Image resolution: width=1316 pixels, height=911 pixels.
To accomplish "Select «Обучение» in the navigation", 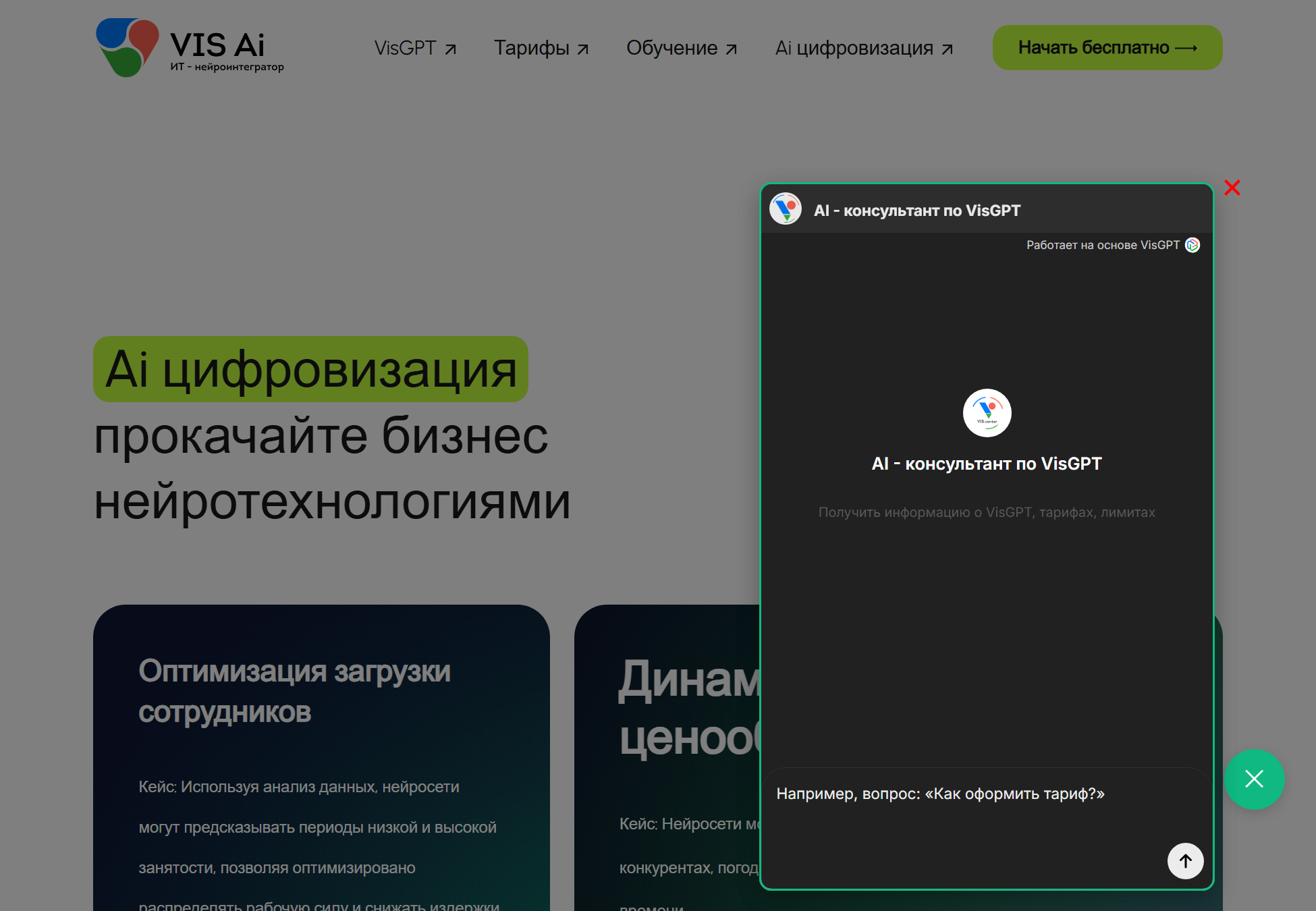I will click(673, 48).
